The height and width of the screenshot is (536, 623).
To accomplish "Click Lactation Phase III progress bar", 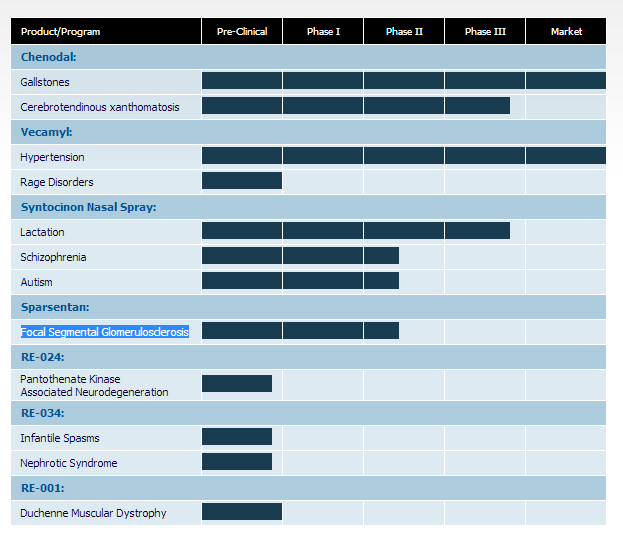I will 478,231.
